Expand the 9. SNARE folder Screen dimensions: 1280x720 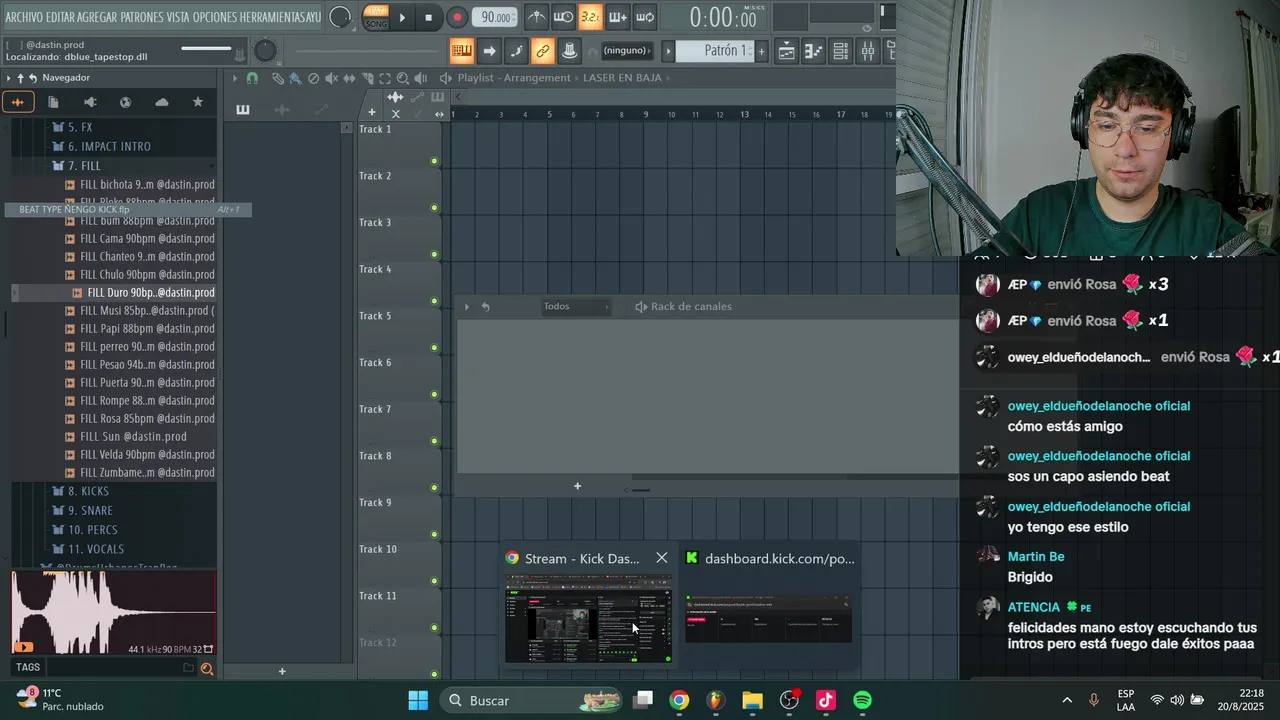(90, 510)
